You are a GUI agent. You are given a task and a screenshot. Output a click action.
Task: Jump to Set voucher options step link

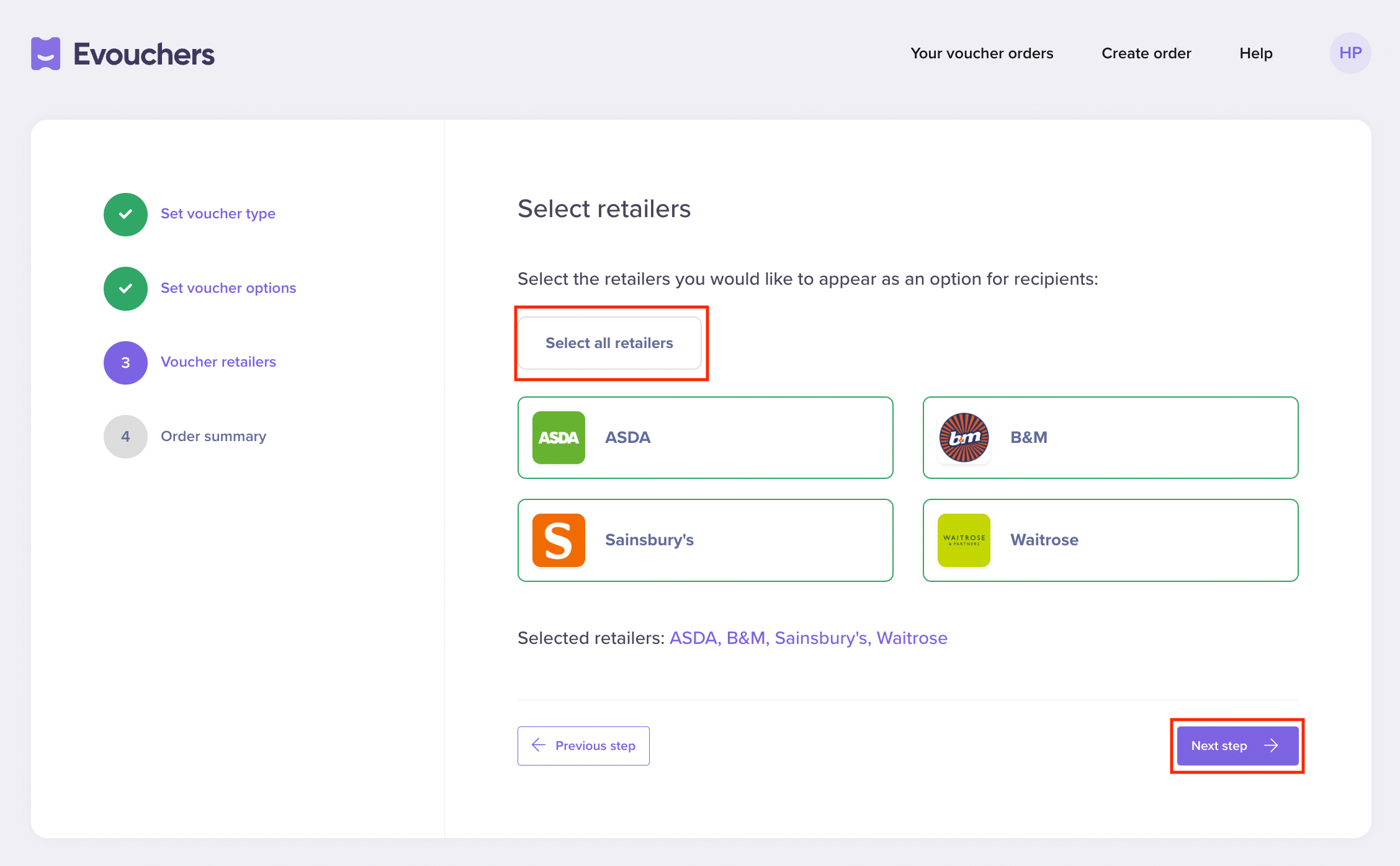pos(228,288)
